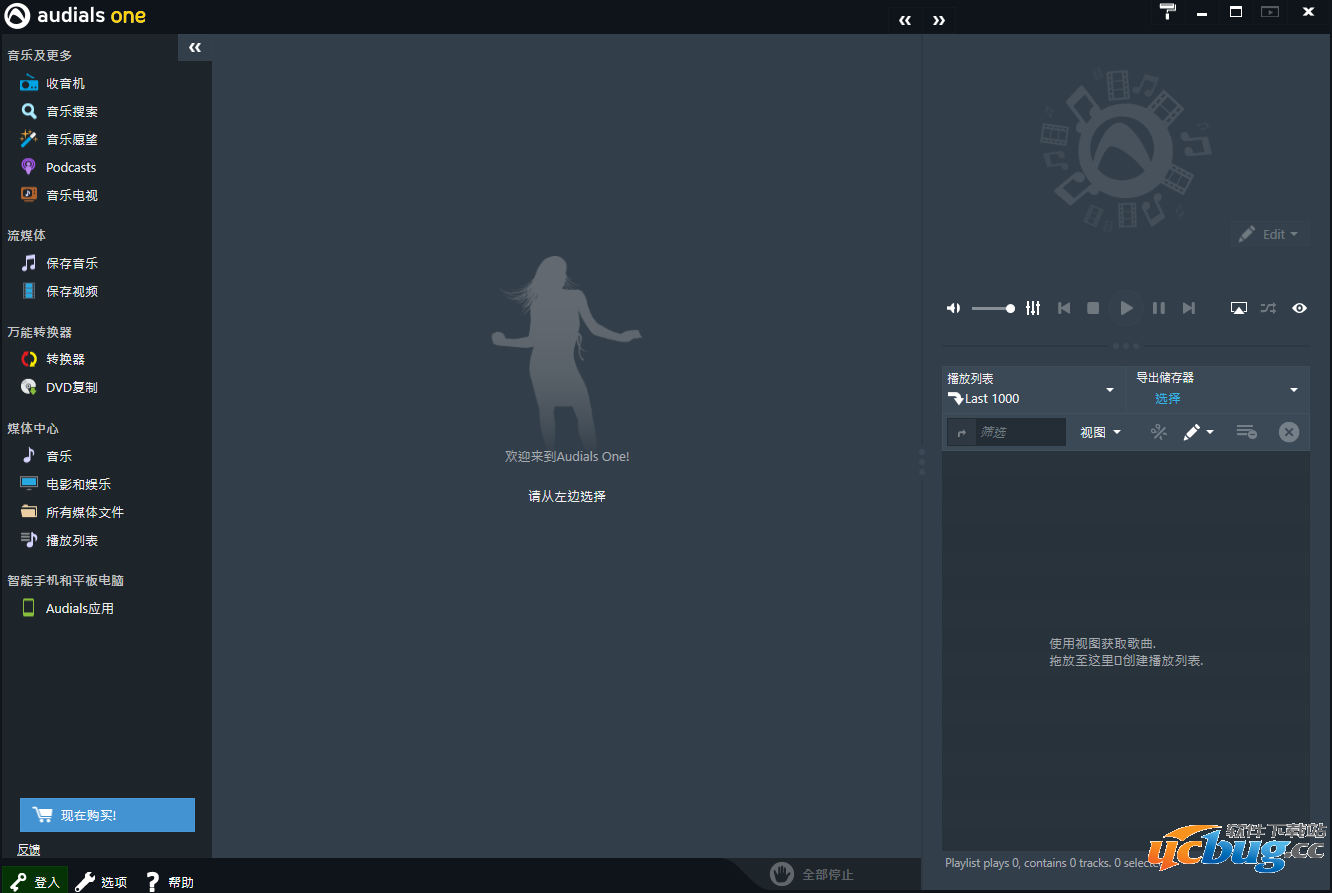This screenshot has width=1332, height=893.
Task: Click the 现在购买 buy now button
Action: click(x=107, y=815)
